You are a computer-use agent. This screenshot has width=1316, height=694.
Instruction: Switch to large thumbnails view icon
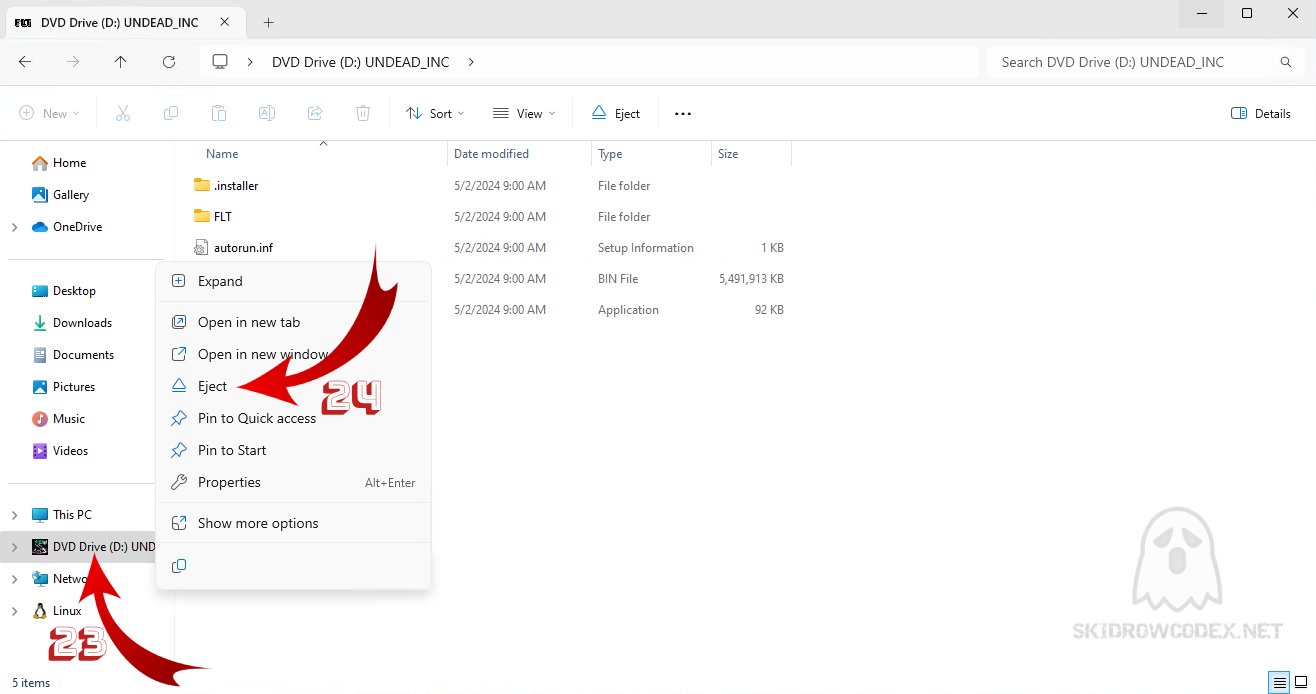1301,683
